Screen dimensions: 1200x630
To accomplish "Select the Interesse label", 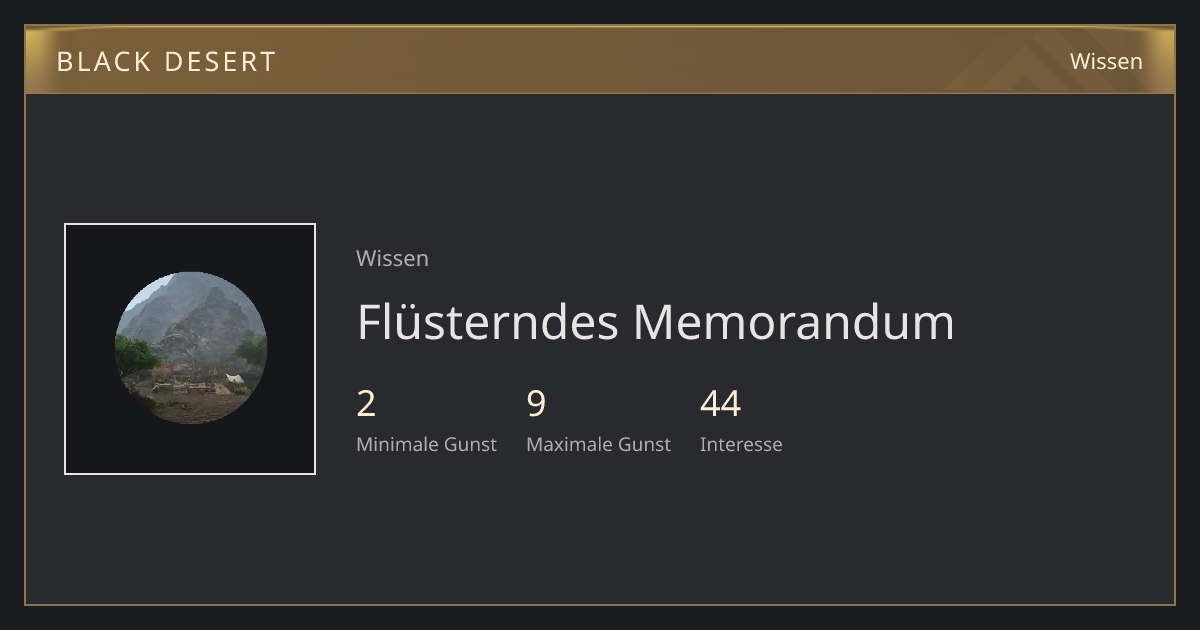I will point(741,444).
